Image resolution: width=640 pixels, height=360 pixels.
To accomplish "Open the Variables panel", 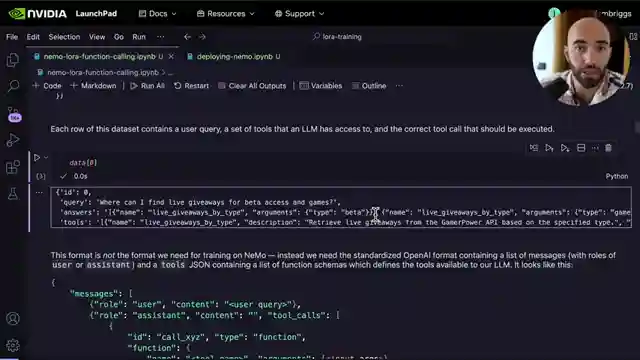I will coord(321,86).
